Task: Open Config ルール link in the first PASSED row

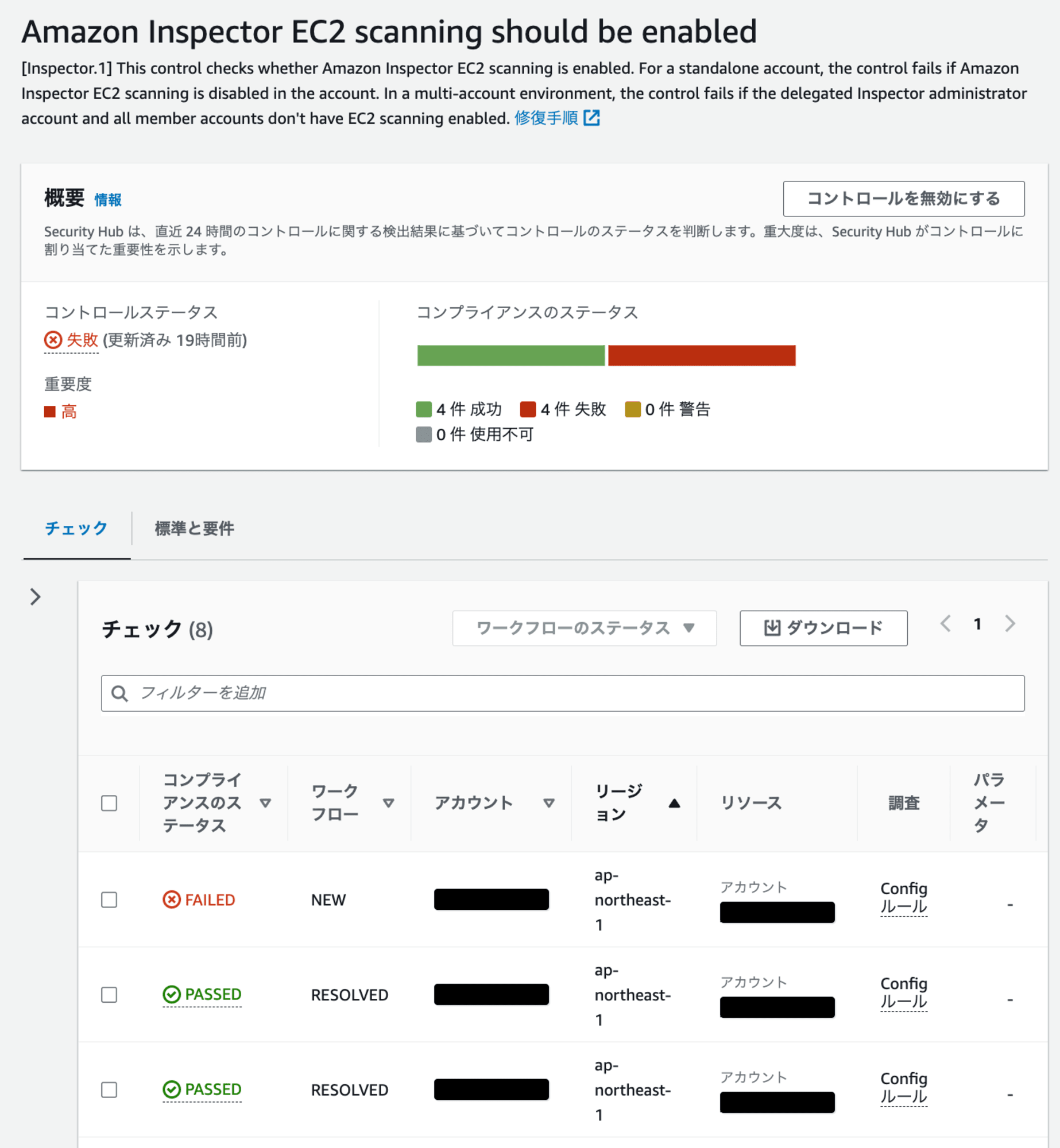Action: click(x=904, y=992)
